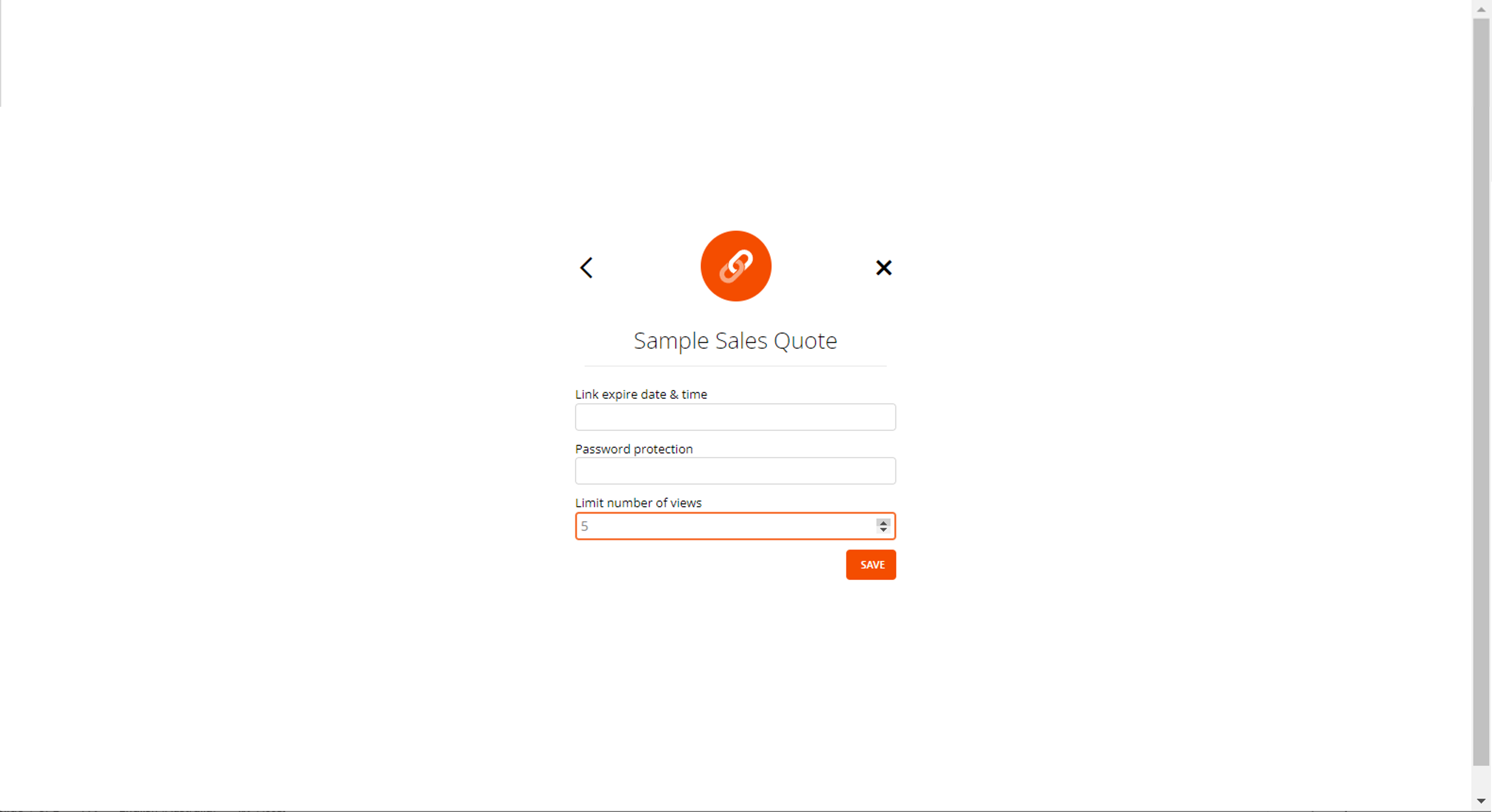The height and width of the screenshot is (812, 1492).
Task: Click the page scrollbar down arrow
Action: point(1480,801)
